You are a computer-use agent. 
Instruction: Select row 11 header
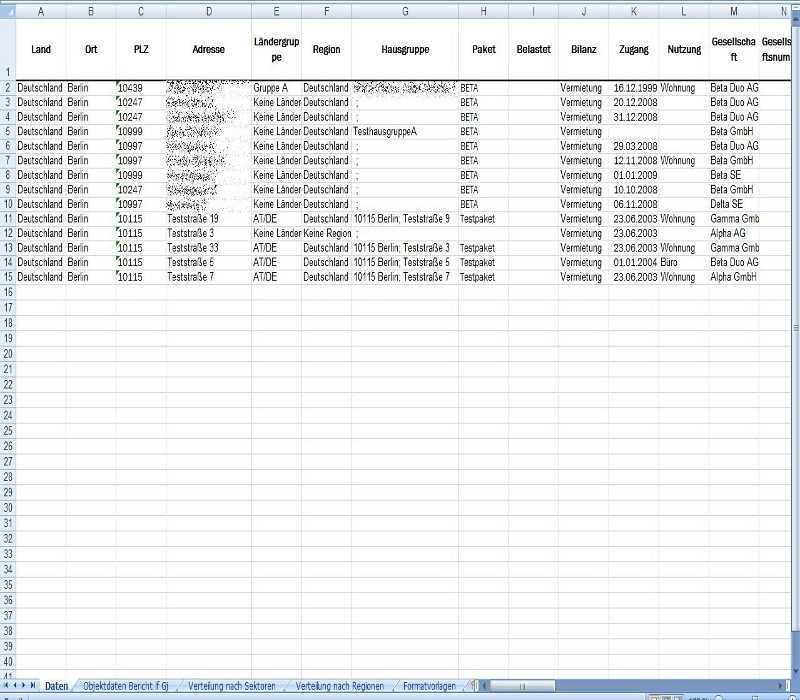(8, 218)
